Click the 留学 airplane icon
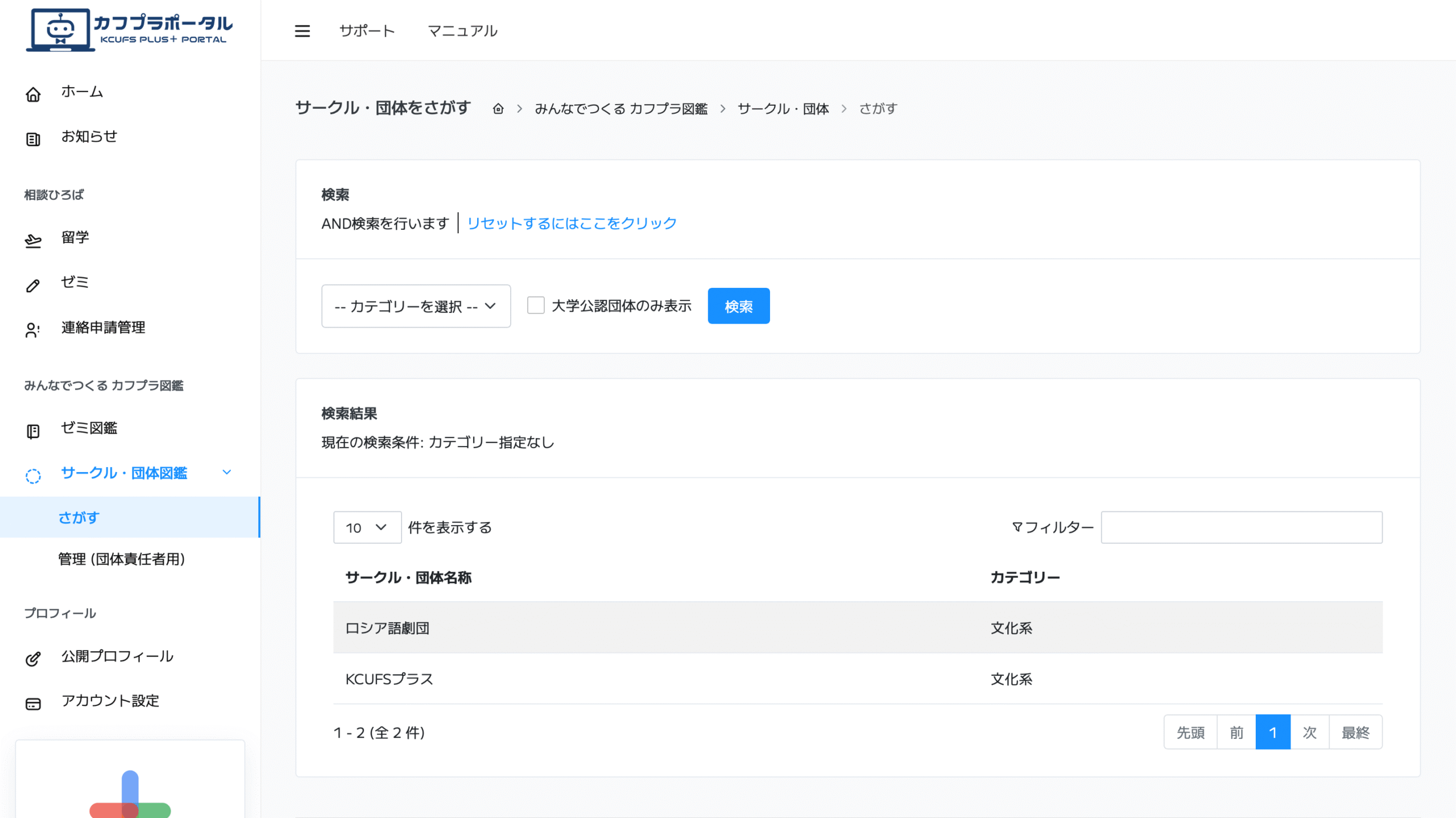The height and width of the screenshot is (818, 1456). click(x=33, y=241)
